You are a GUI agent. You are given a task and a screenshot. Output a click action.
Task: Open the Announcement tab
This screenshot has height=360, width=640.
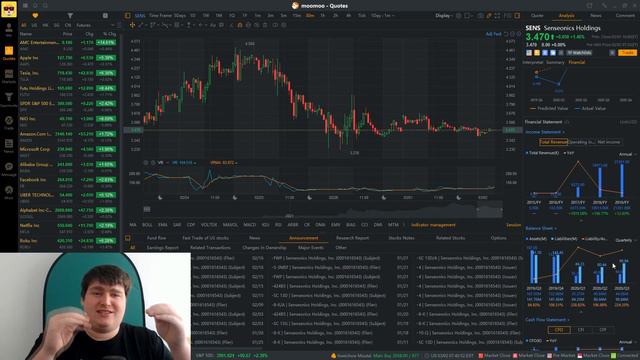[x=303, y=238]
